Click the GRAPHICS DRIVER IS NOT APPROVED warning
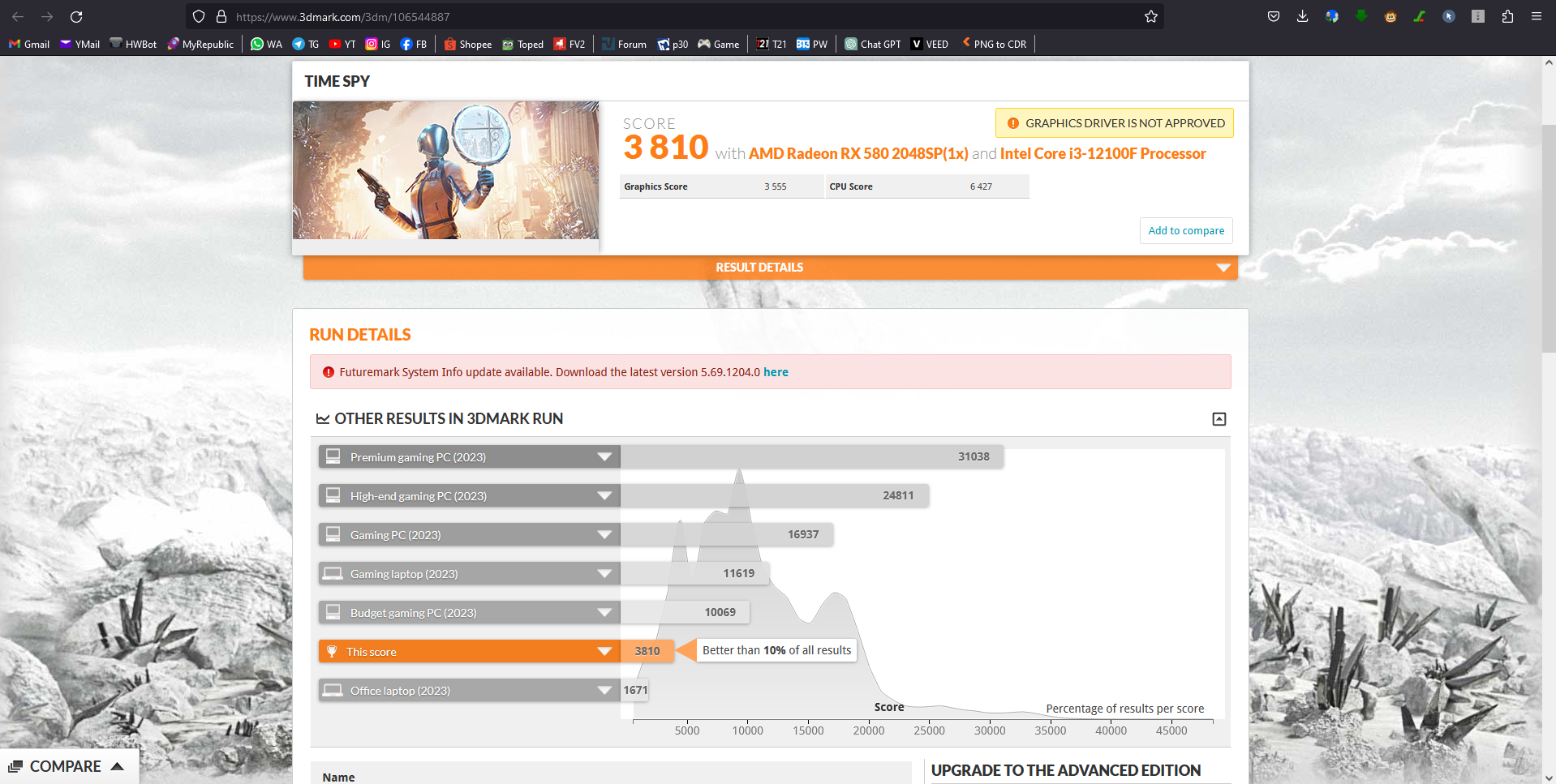The width and height of the screenshot is (1556, 784). 1115,123
